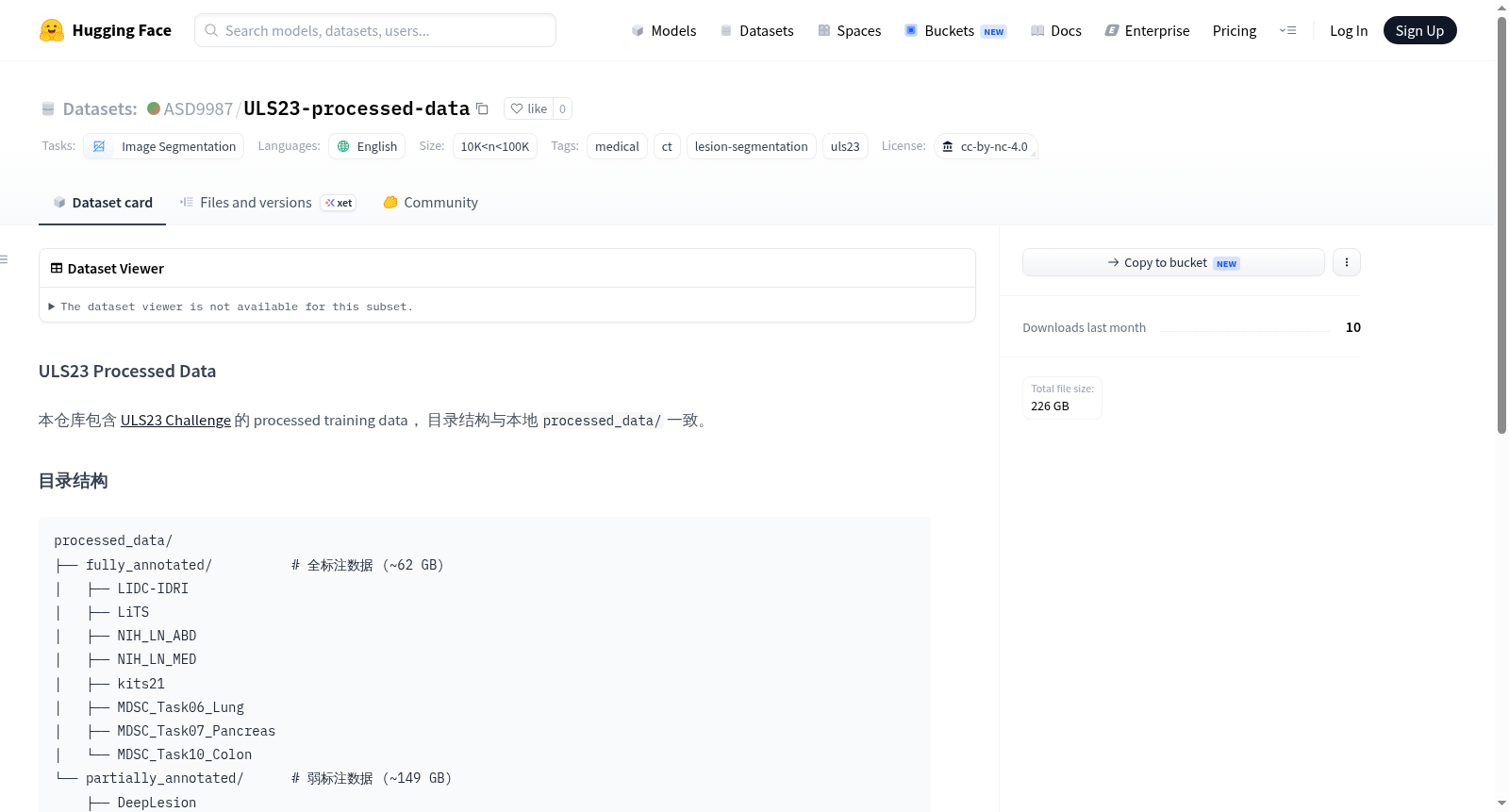Screen dimensions: 1509x812
Task: Click the Sign Up button
Action: [x=1419, y=30]
